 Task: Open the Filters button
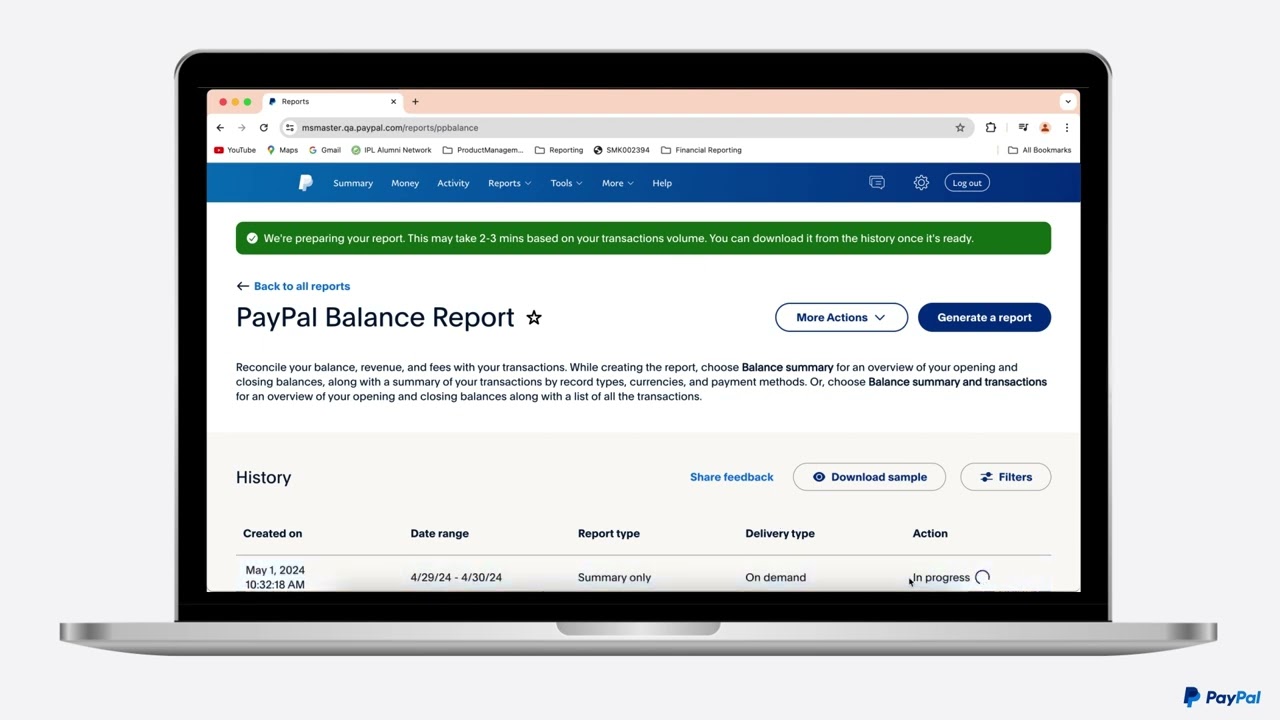coord(1005,477)
